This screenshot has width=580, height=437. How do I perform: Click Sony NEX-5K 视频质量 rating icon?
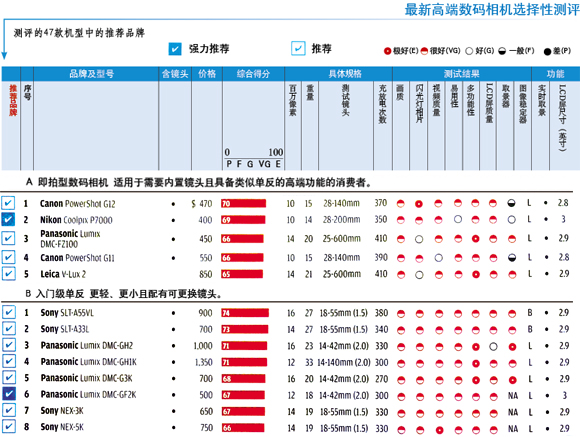click(x=439, y=430)
